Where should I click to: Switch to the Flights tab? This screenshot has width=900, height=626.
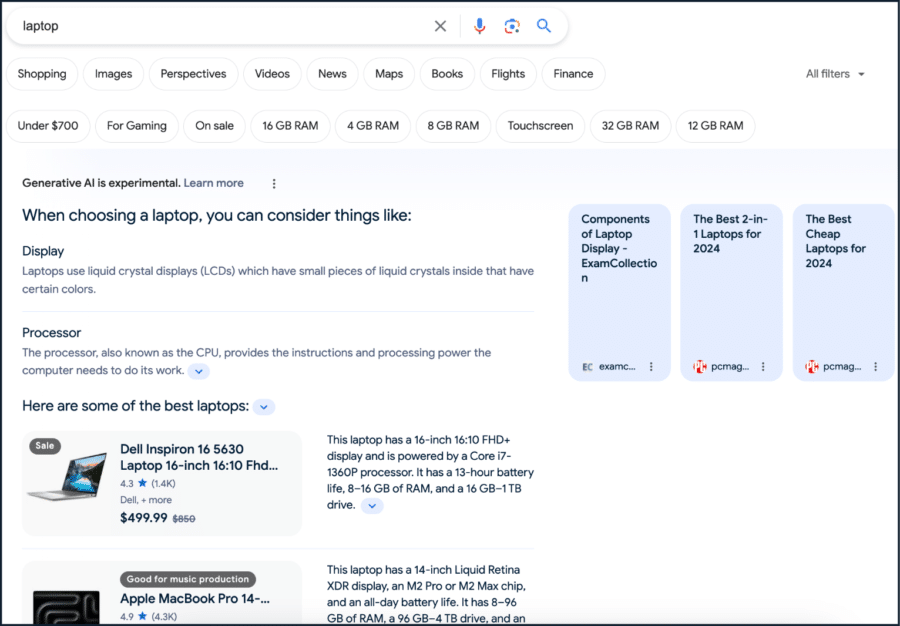tap(508, 74)
